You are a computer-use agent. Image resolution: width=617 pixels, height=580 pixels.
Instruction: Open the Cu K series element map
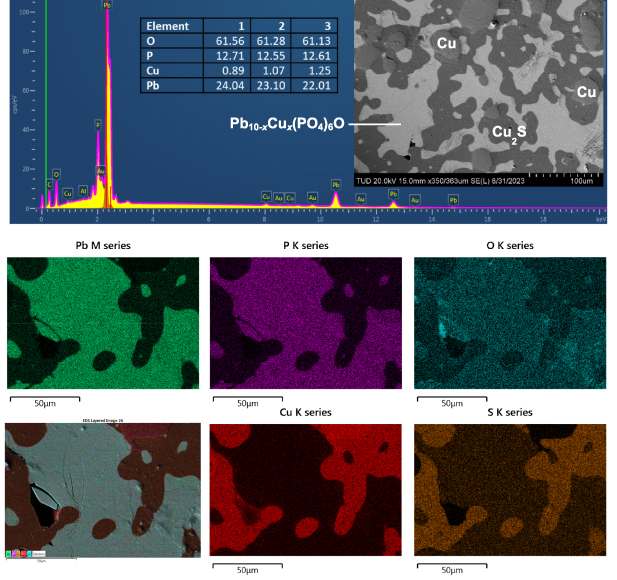point(307,489)
